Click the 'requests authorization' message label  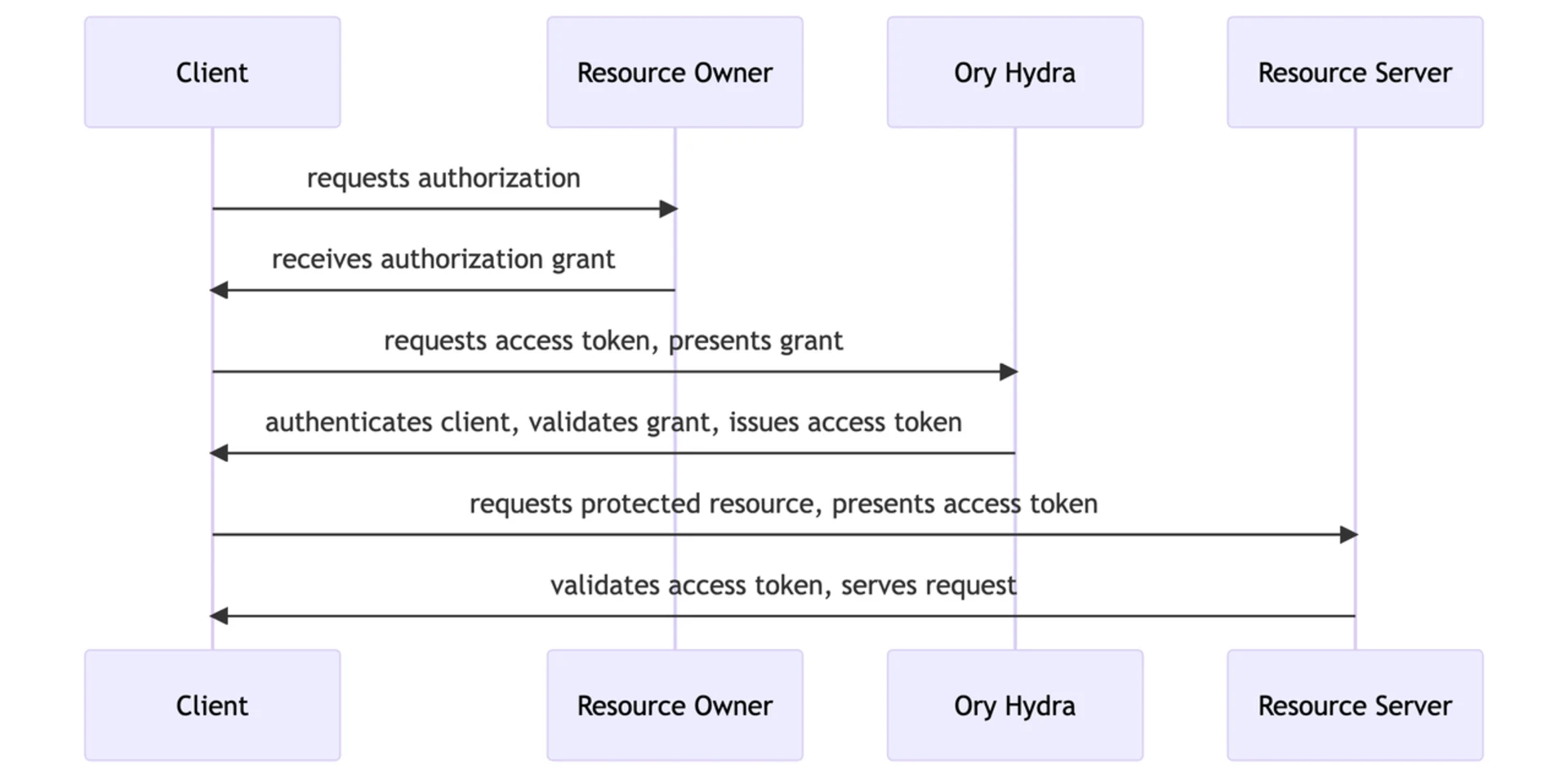(443, 177)
